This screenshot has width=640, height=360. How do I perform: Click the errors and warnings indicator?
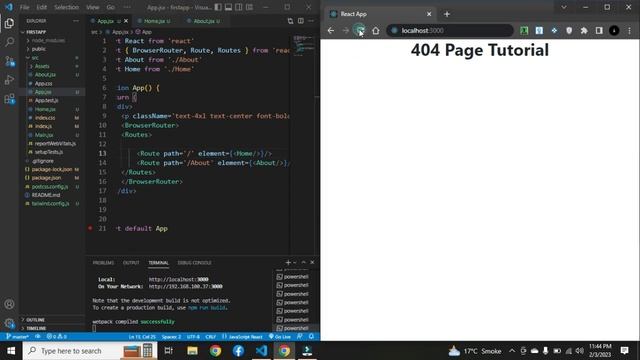(x=57, y=337)
